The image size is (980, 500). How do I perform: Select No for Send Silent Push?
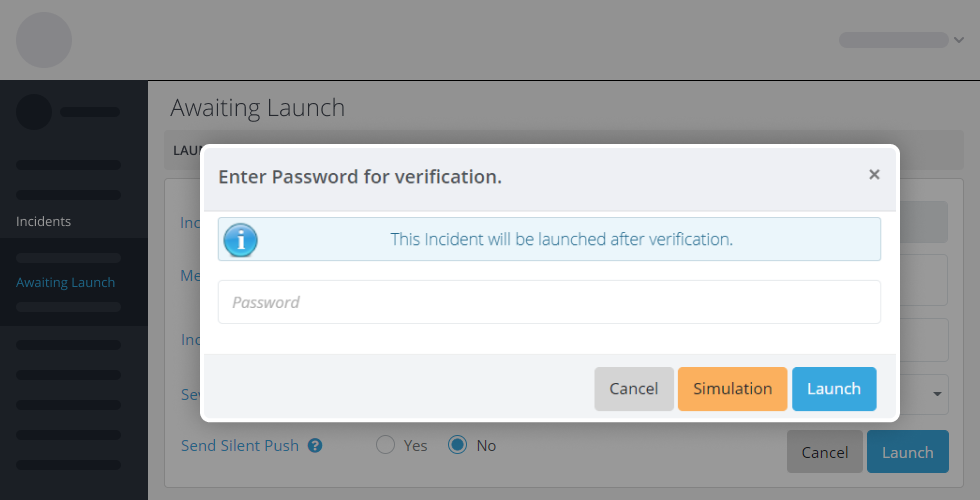(458, 445)
